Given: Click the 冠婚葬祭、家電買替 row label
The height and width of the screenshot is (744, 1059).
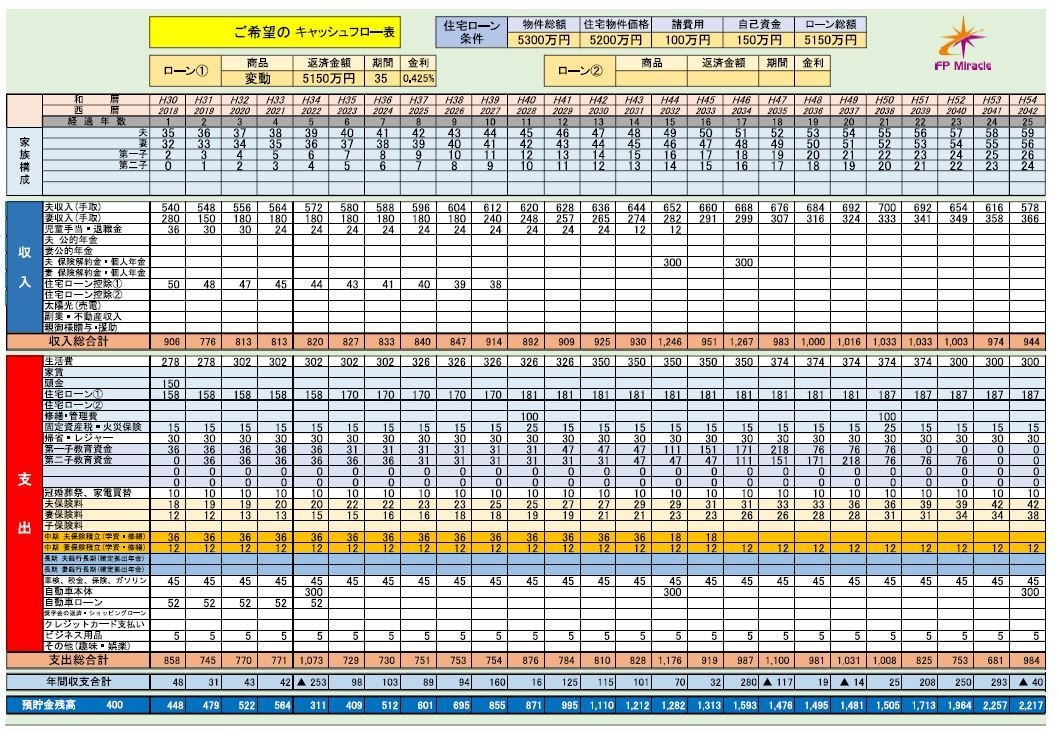Looking at the screenshot, I should coord(96,494).
